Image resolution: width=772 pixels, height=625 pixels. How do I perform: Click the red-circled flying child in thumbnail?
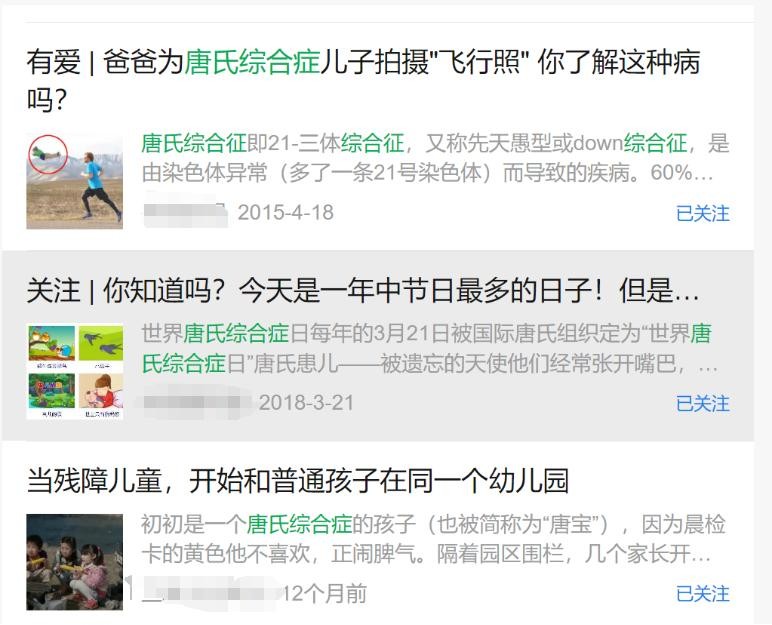point(47,155)
